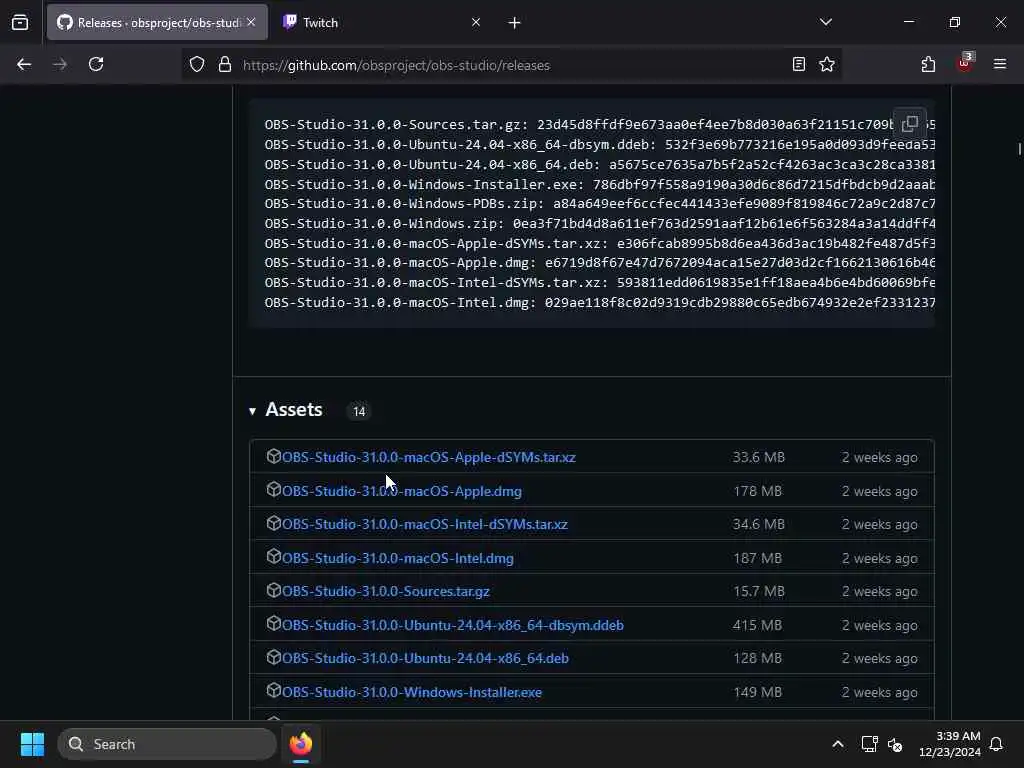Click the page vertical scrollbar thumb
Screen dimensions: 1024x768
[x=1019, y=149]
